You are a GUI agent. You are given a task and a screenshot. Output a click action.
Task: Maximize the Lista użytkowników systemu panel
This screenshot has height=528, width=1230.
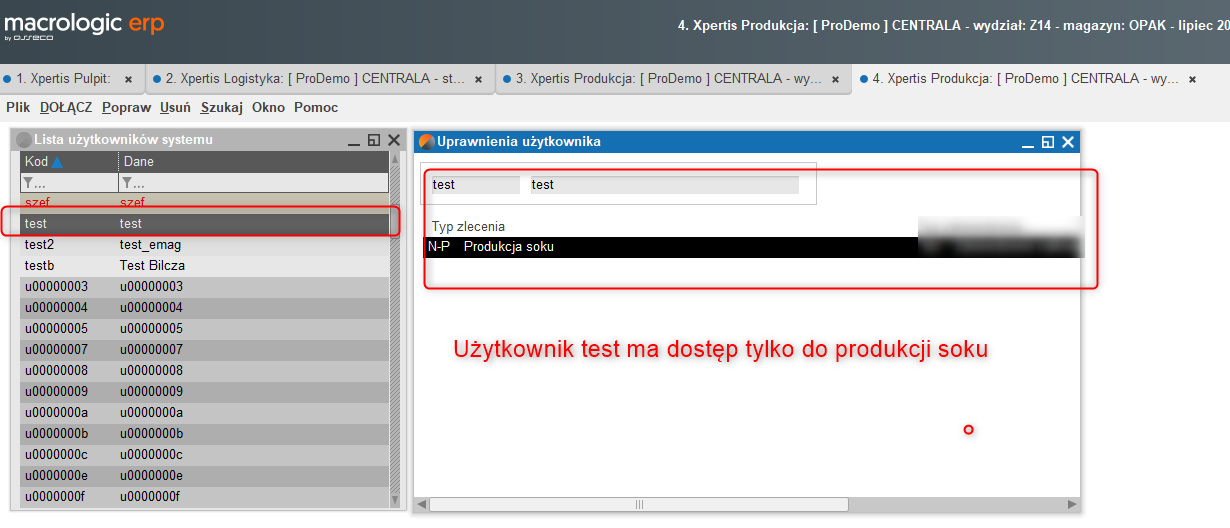[x=374, y=141]
